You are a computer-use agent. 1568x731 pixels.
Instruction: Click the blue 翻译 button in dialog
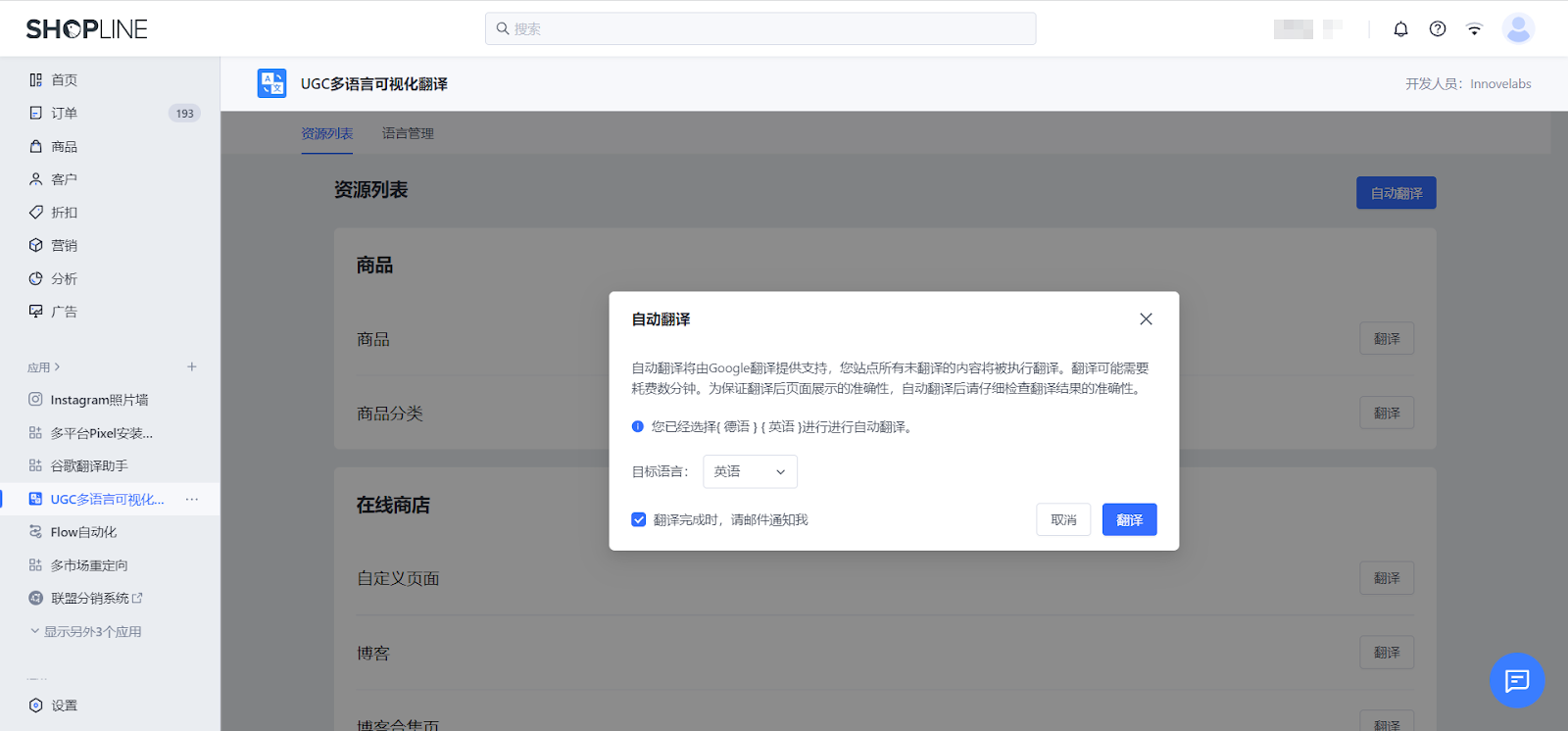pyautogui.click(x=1129, y=520)
